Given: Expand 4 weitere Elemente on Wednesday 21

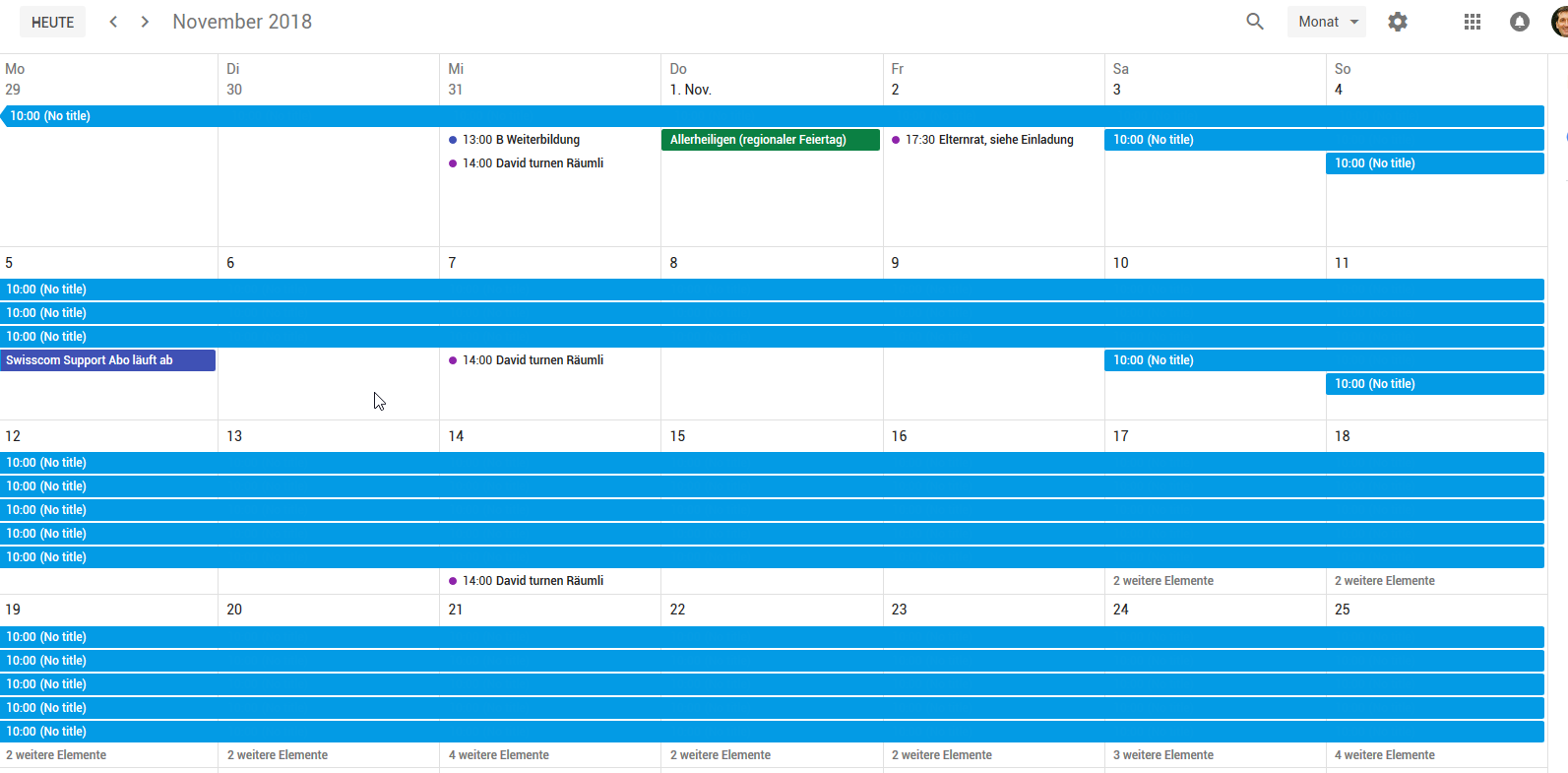Looking at the screenshot, I should coord(499,755).
